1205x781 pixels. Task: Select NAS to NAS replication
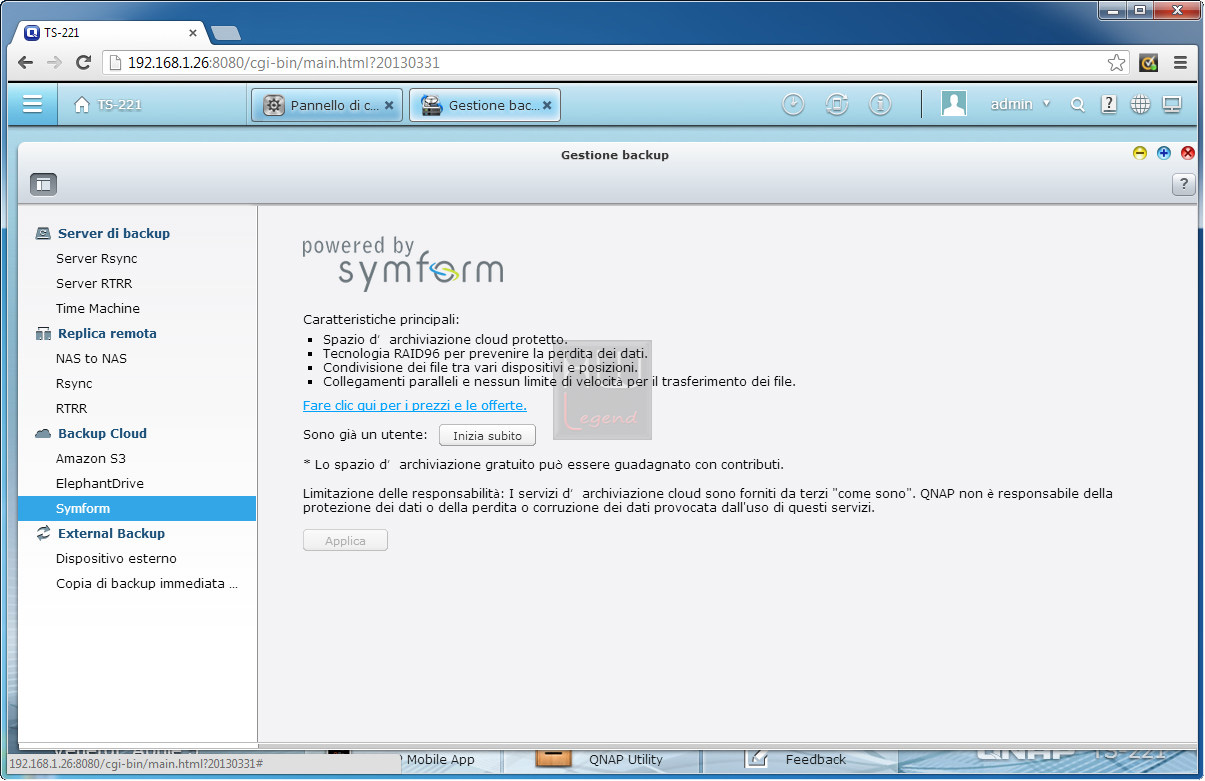pos(91,358)
